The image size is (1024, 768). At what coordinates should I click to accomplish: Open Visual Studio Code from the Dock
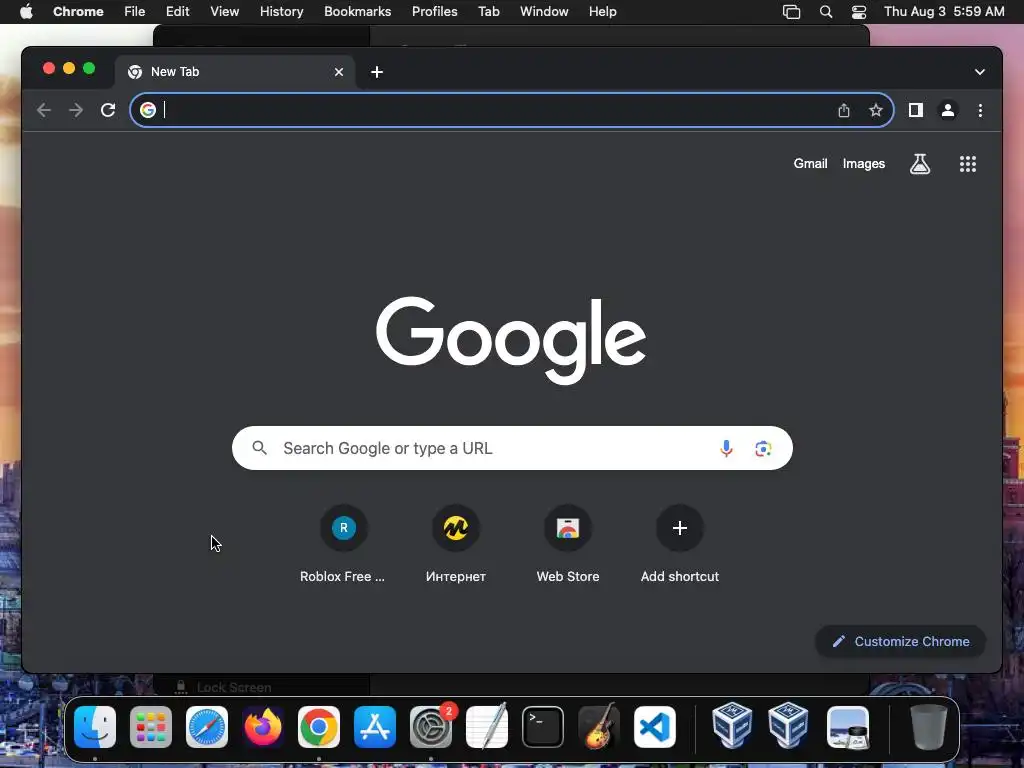(655, 727)
